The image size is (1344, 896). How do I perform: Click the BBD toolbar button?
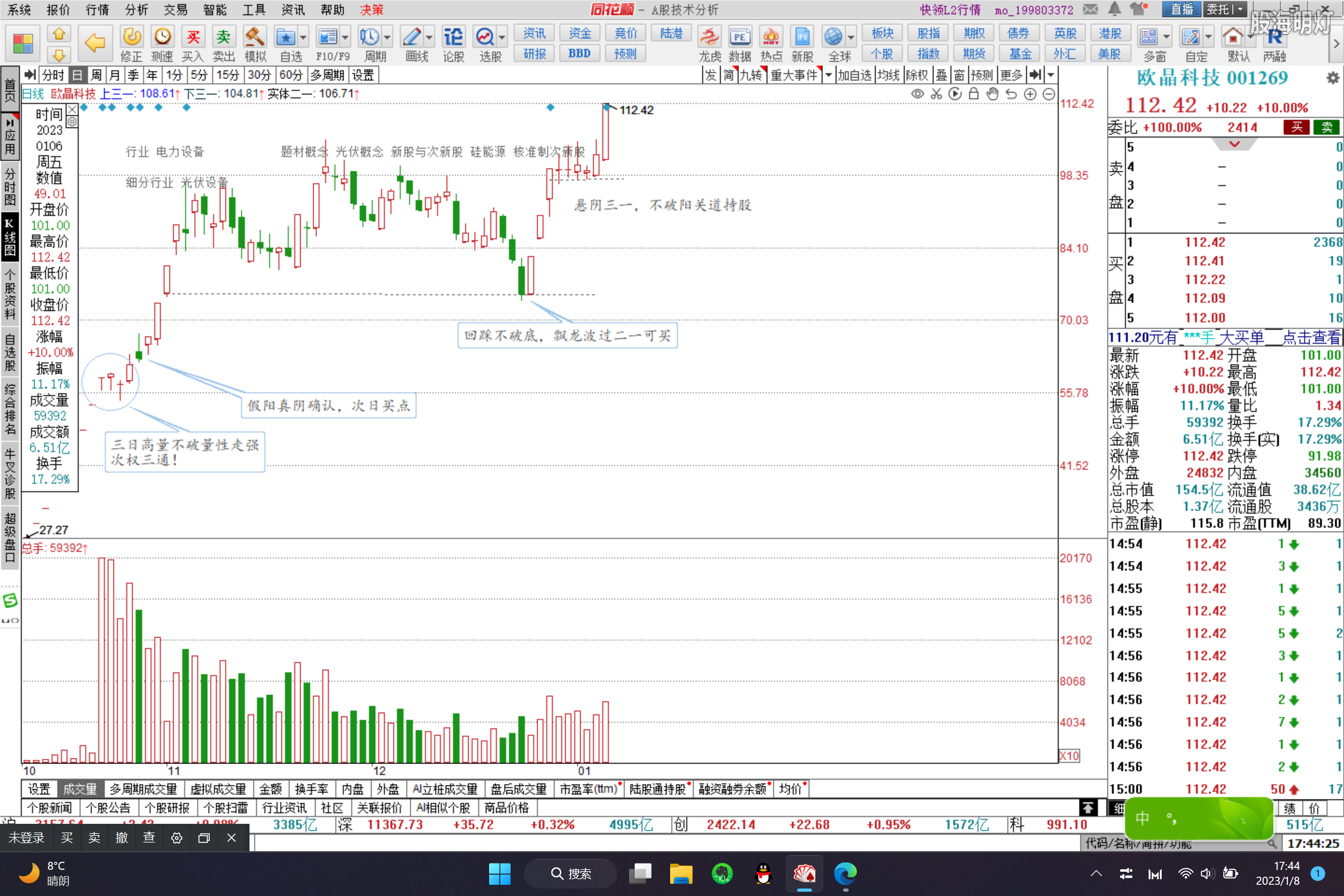coord(579,54)
